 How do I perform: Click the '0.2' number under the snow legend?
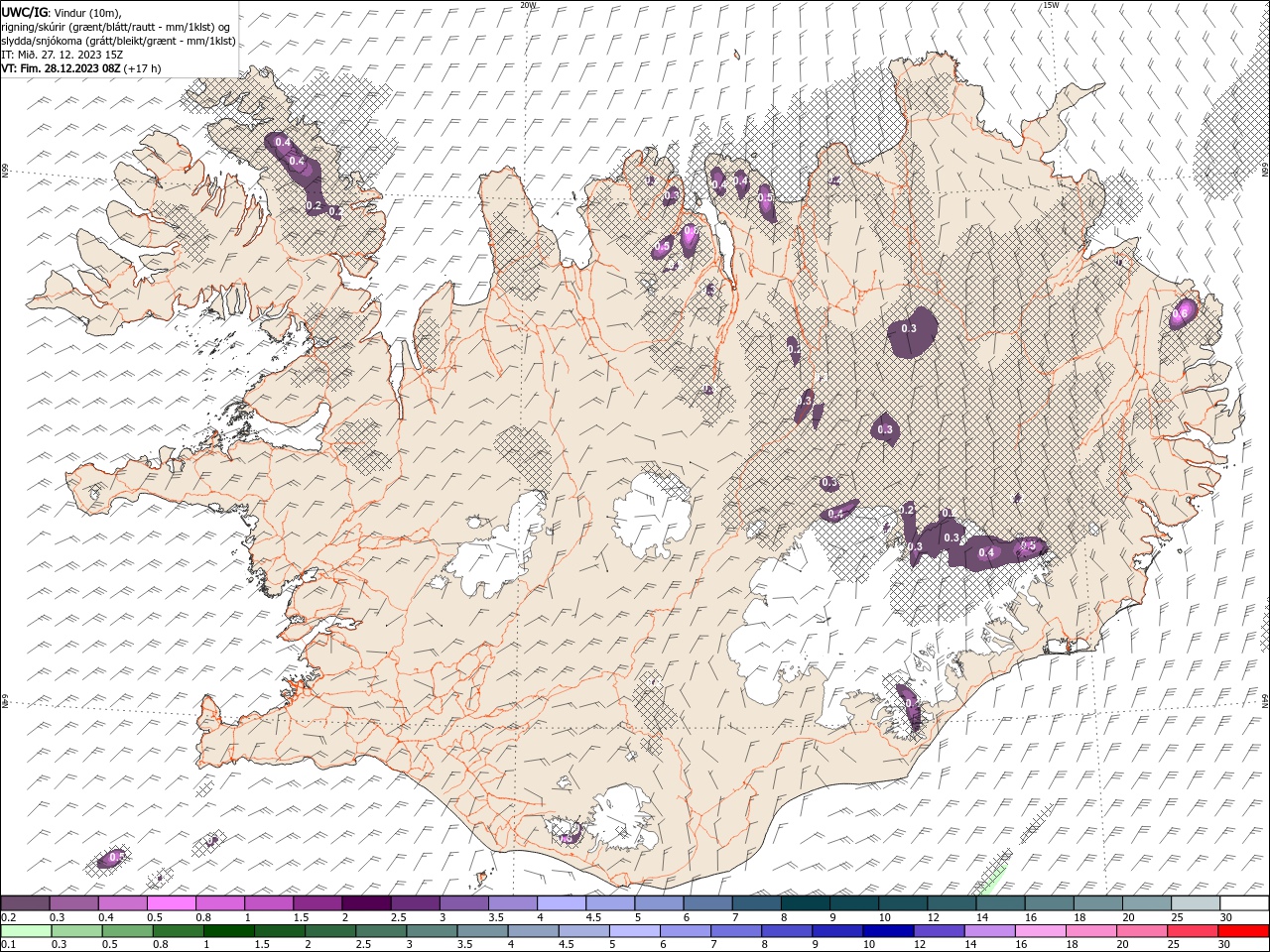(x=8, y=916)
